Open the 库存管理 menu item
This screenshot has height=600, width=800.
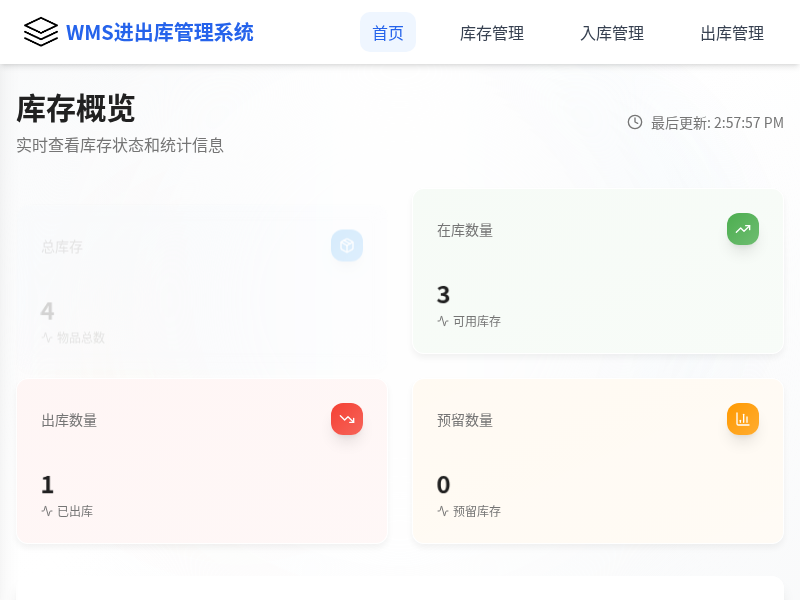click(x=492, y=33)
